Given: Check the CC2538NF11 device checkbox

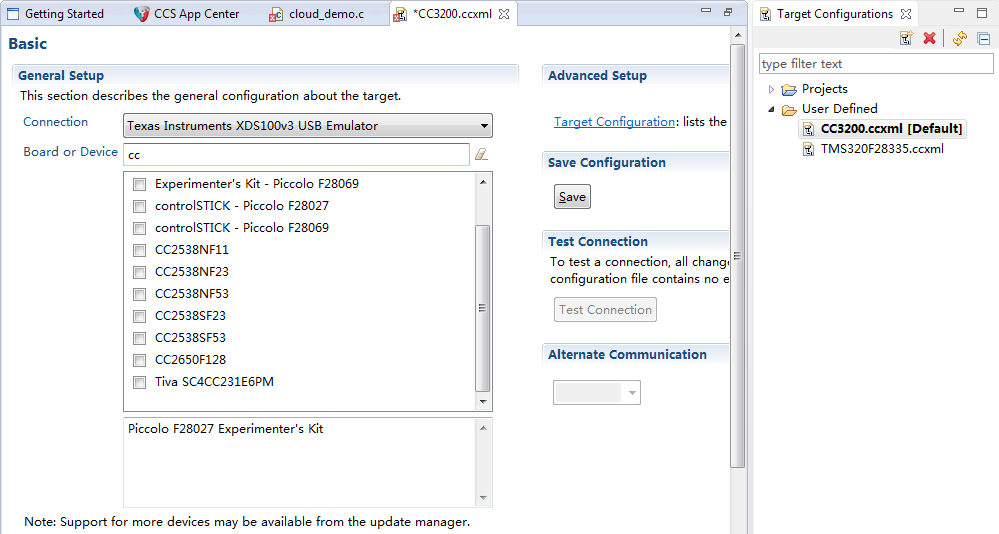Looking at the screenshot, I should [x=140, y=250].
